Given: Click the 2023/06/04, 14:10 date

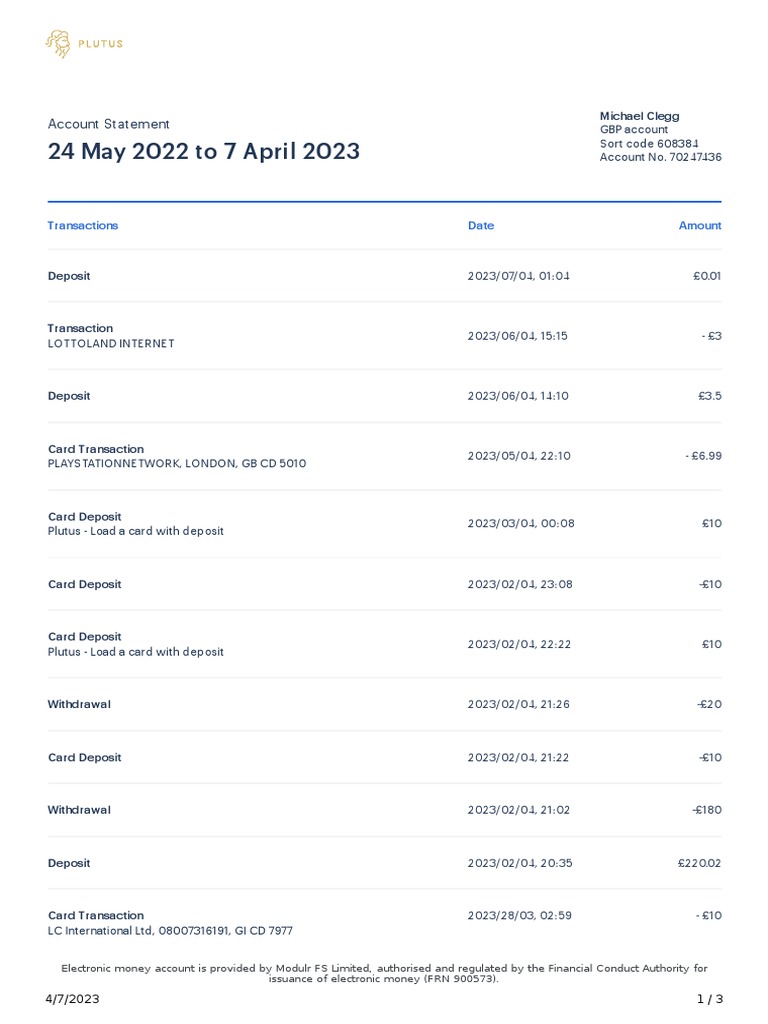Looking at the screenshot, I should coord(517,396).
